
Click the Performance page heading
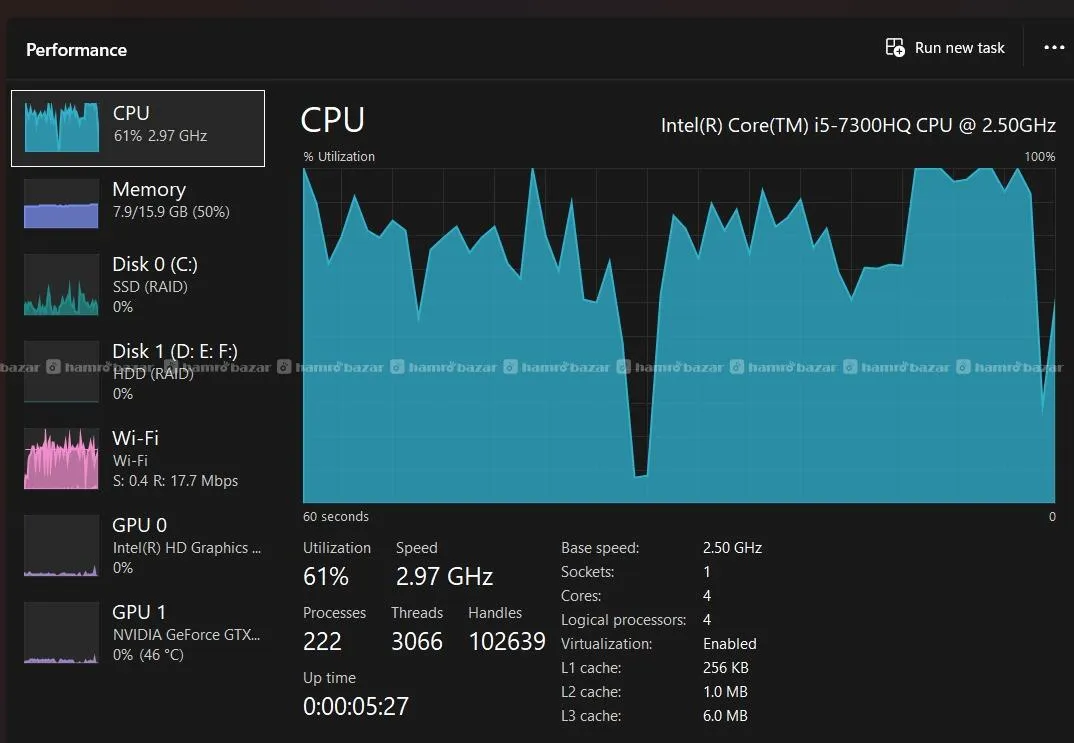click(76, 50)
